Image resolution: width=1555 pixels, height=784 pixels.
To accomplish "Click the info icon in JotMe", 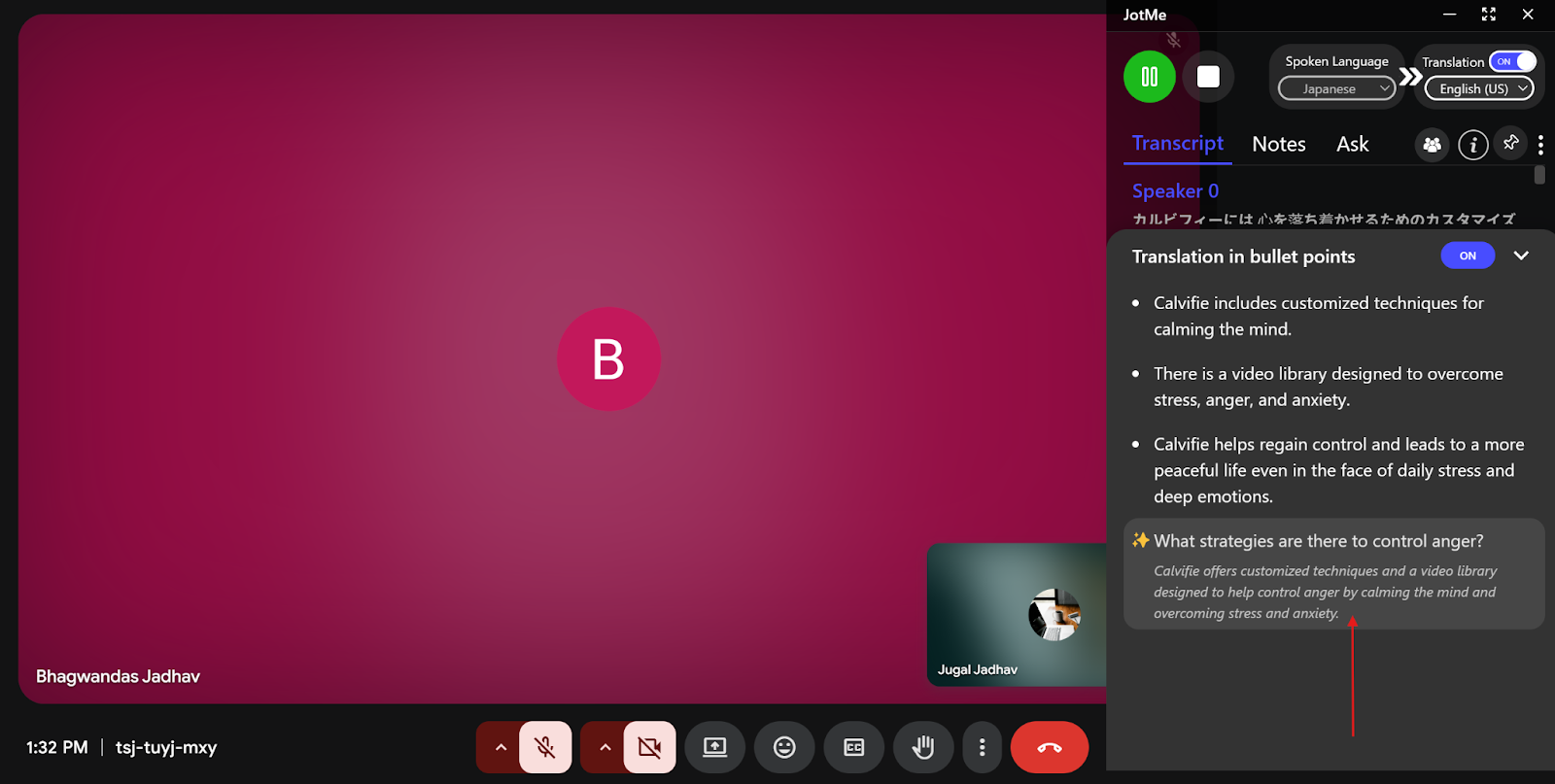I will [1473, 145].
